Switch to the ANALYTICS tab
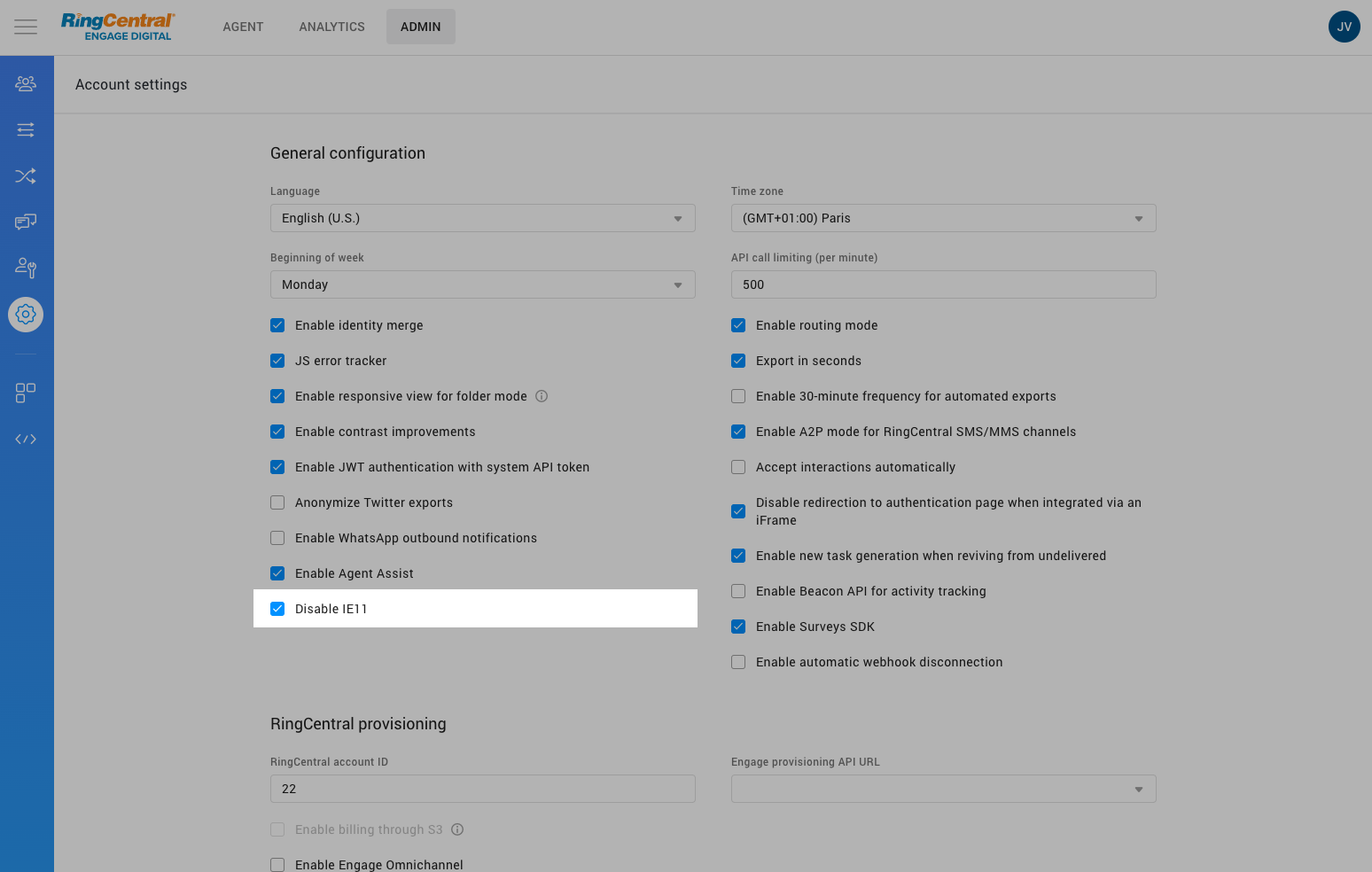1372x872 pixels. (331, 27)
